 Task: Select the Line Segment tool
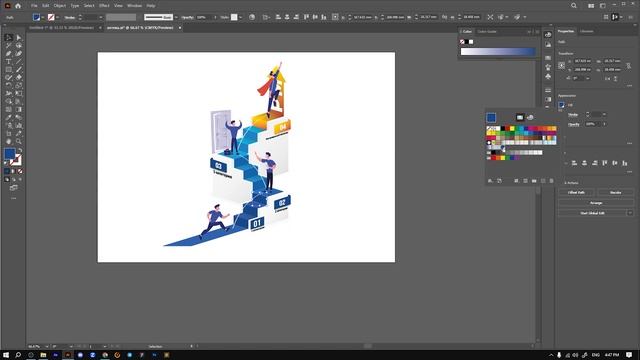tap(19, 62)
